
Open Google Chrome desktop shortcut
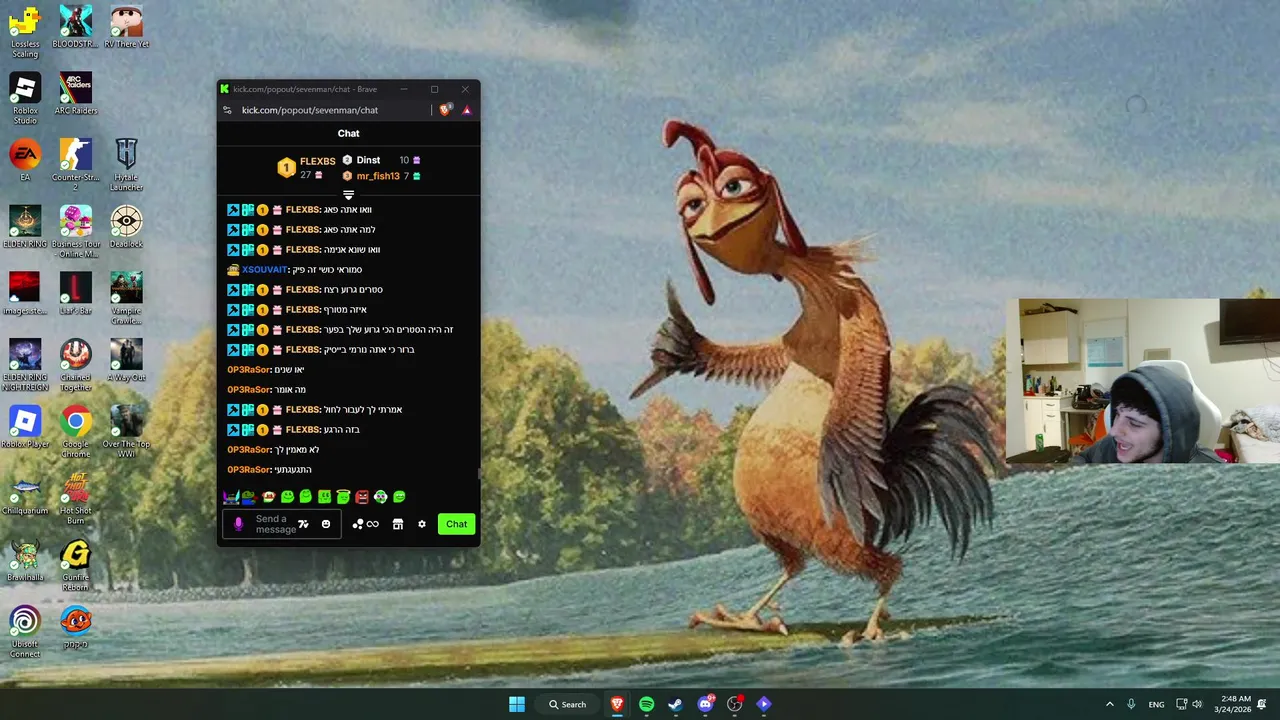point(76,432)
